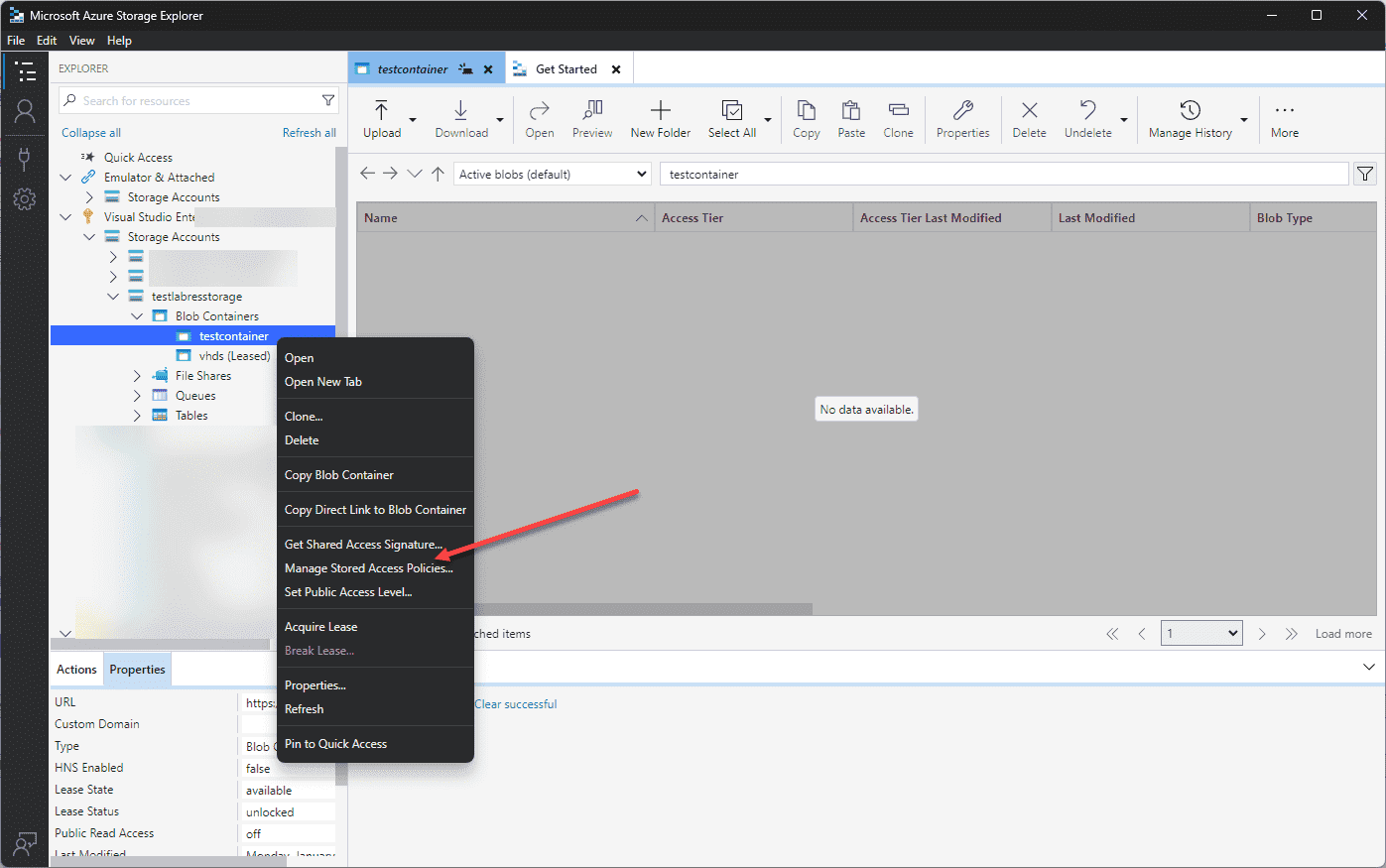Screen dimensions: 1386x868
Task: Expand the File Shares node
Action: point(137,376)
